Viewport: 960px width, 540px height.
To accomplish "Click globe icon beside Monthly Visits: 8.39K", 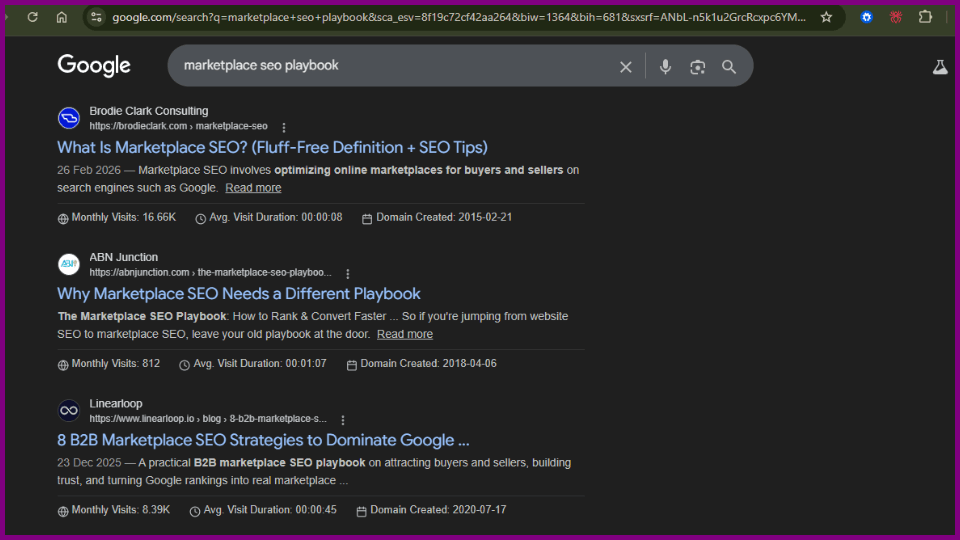I will (x=62, y=511).
